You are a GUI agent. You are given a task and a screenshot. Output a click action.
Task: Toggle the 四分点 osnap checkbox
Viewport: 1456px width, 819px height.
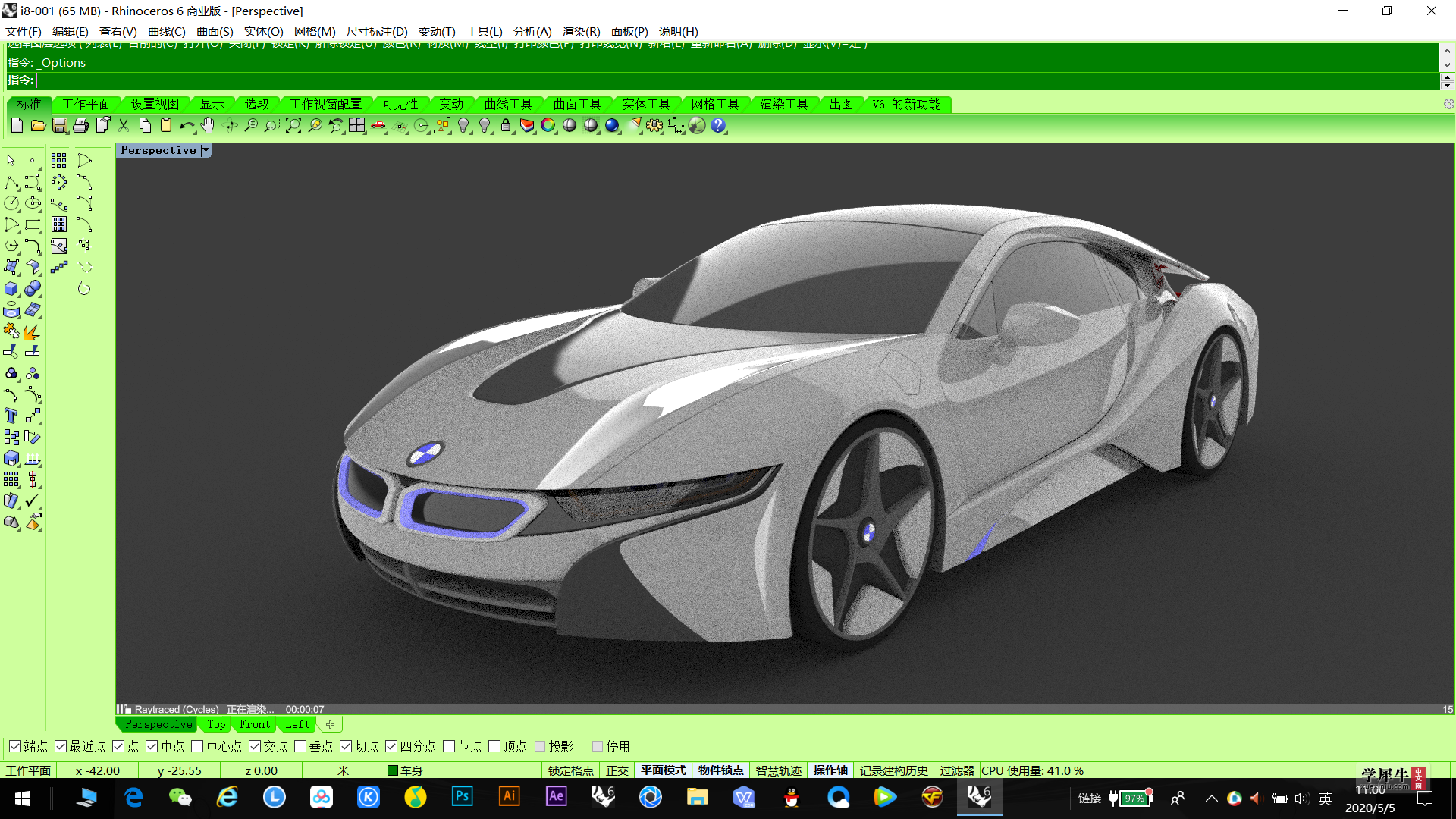click(391, 746)
